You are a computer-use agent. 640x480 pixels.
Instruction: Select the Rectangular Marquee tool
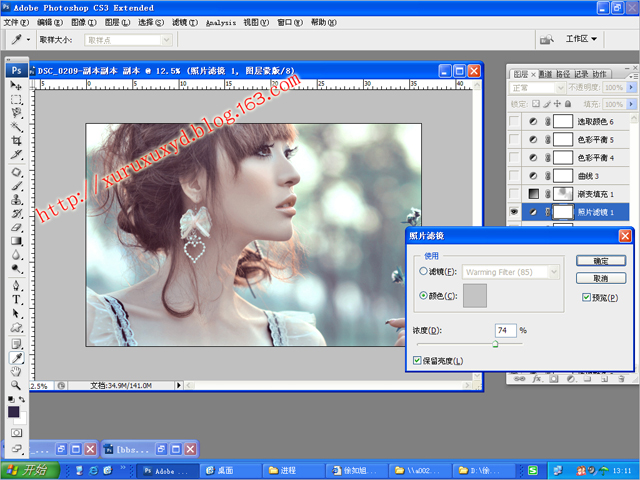point(16,99)
